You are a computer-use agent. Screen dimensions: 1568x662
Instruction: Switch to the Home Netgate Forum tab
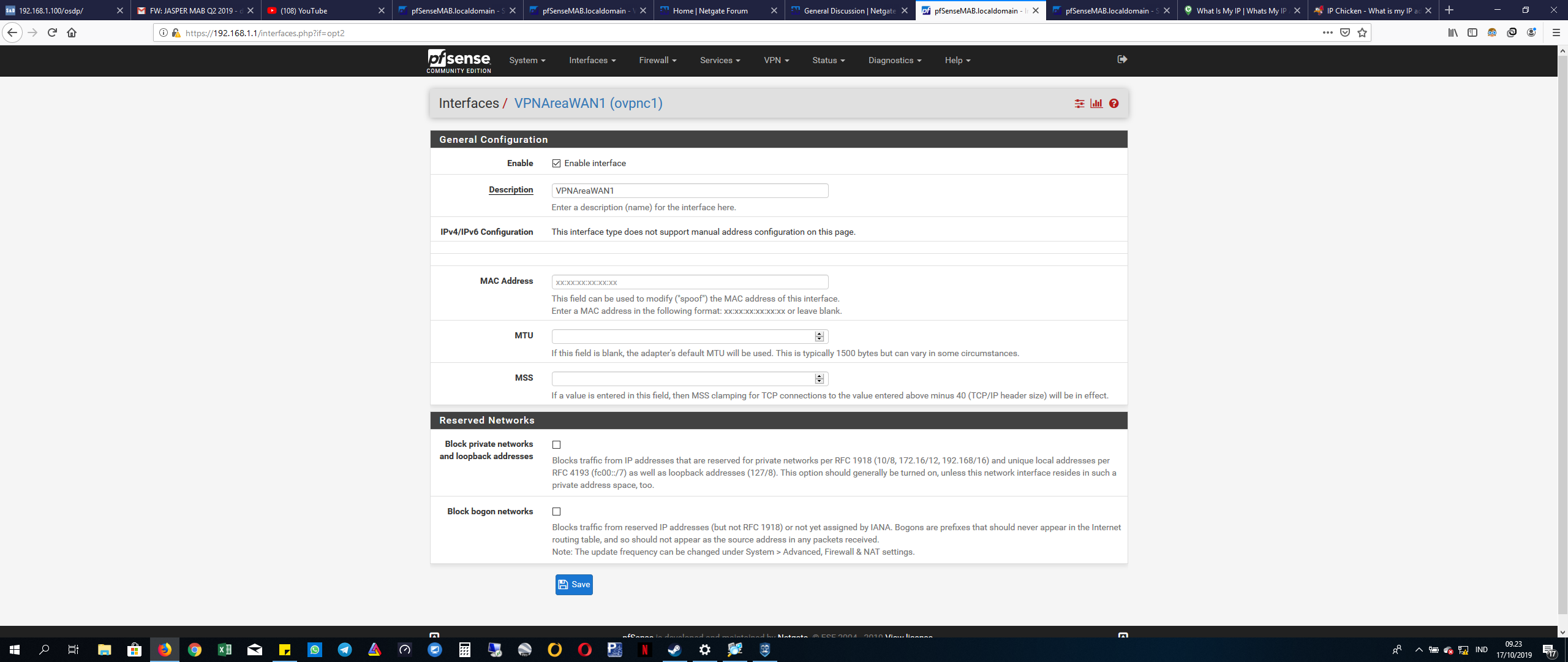[x=710, y=10]
